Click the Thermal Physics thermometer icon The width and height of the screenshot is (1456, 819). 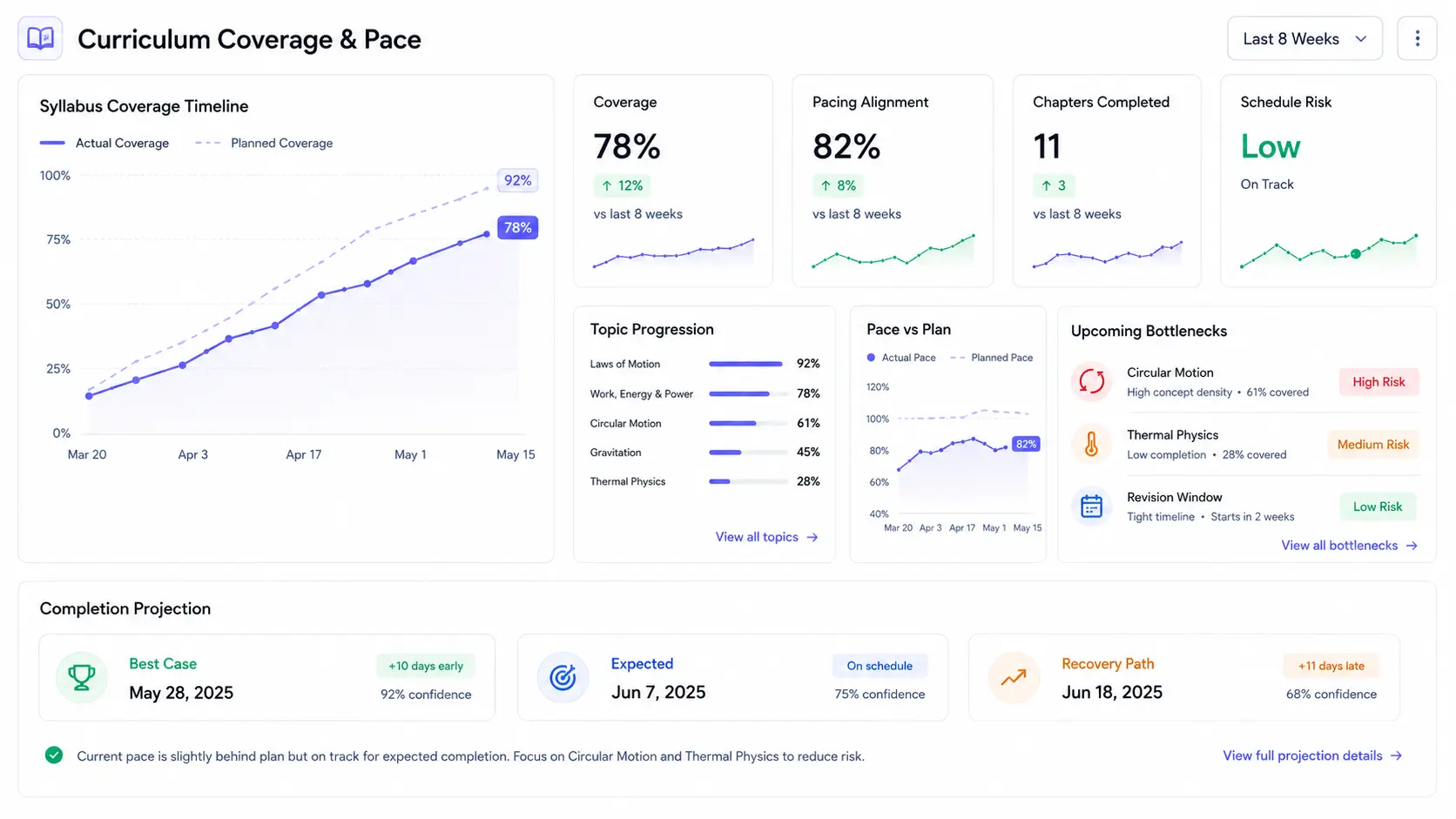click(x=1091, y=444)
